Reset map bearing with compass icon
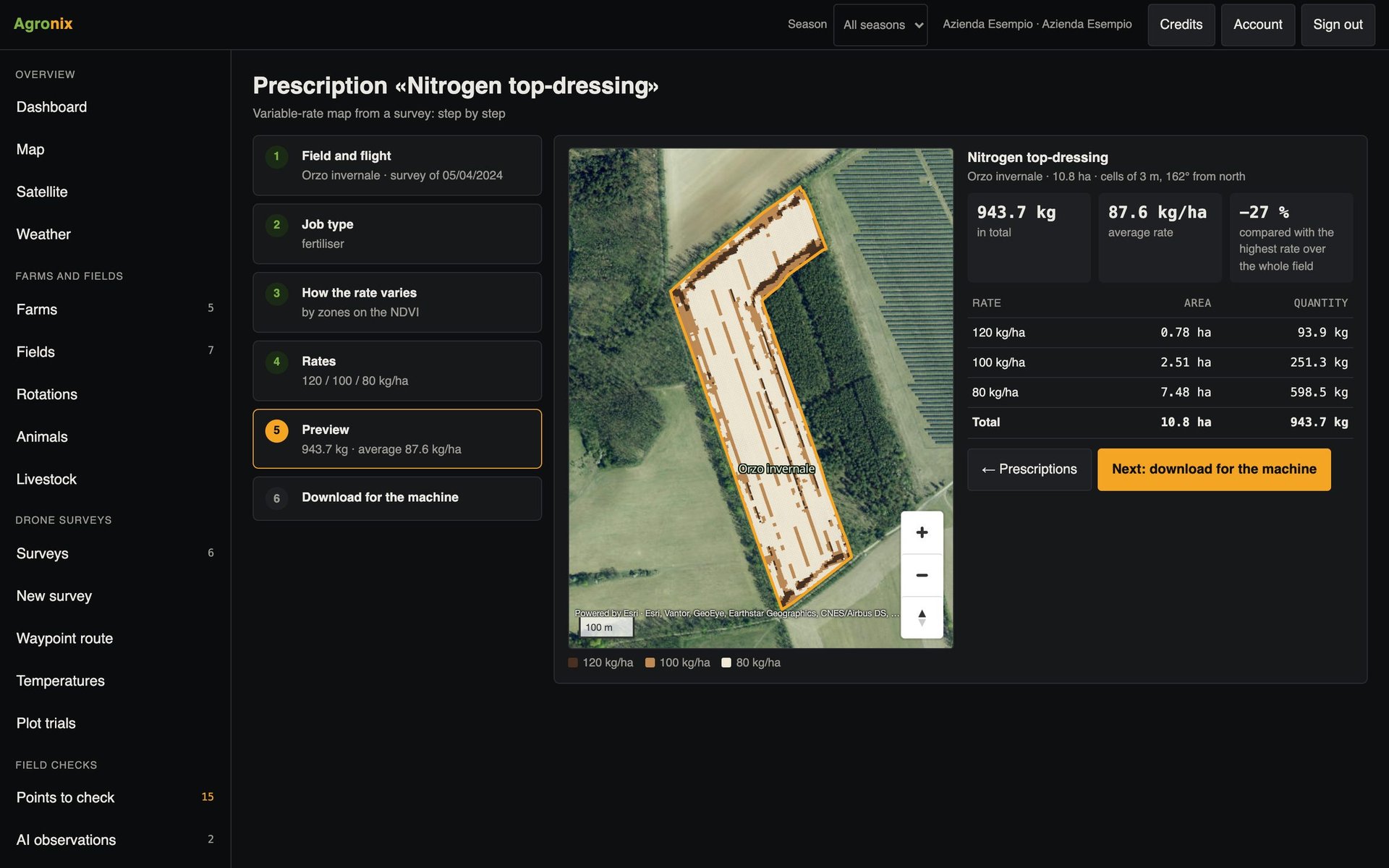1389x868 pixels. [x=922, y=618]
